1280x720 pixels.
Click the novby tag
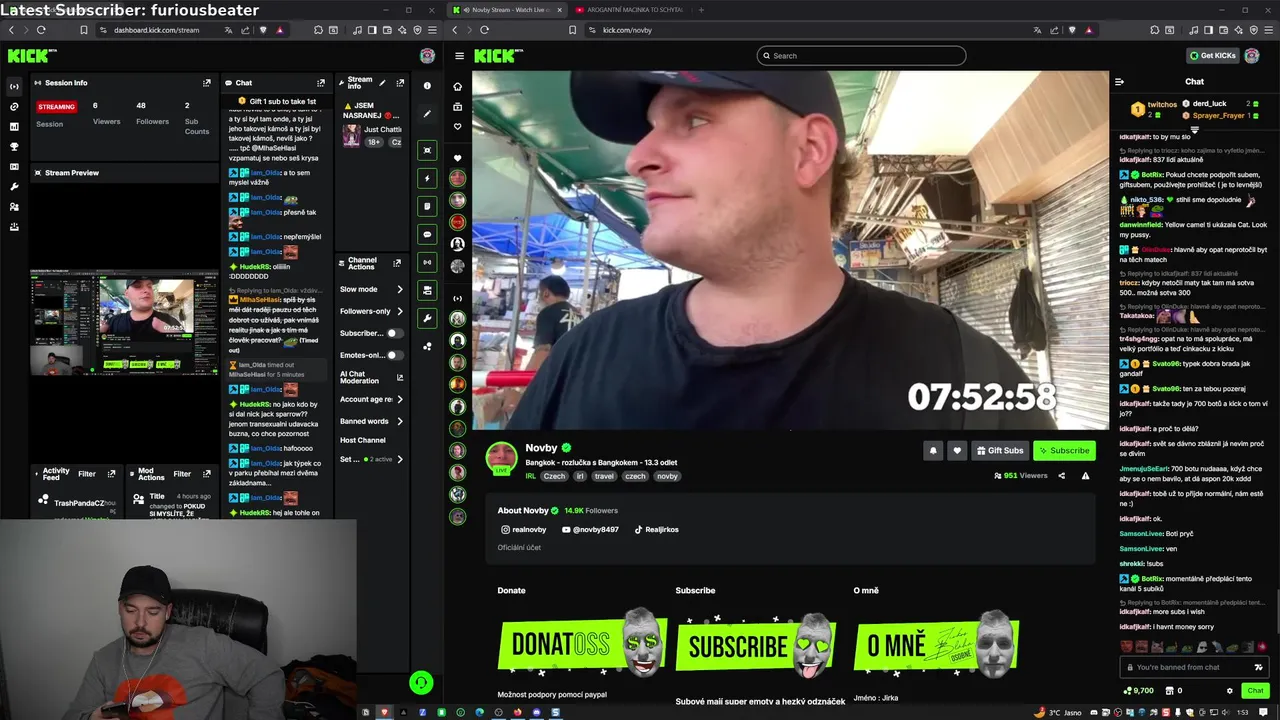click(667, 476)
